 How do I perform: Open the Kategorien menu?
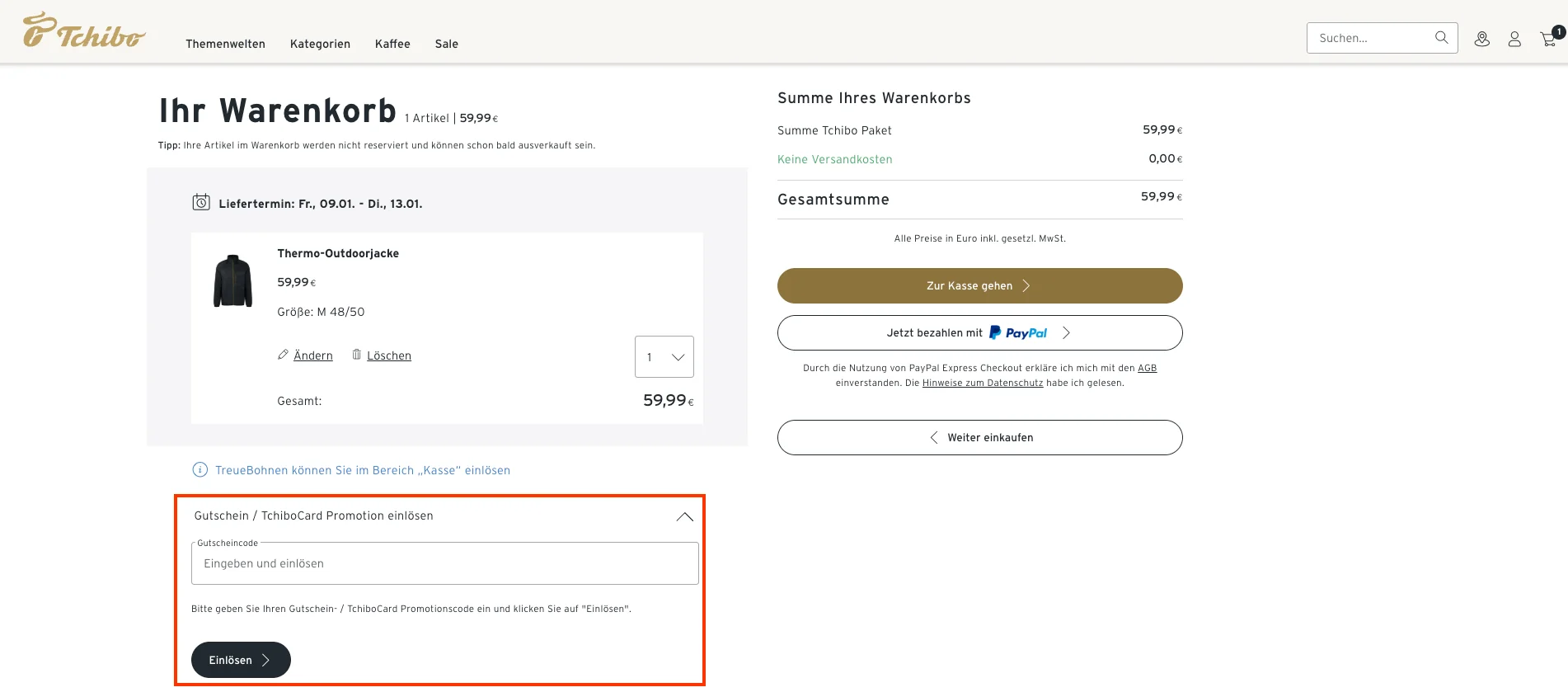pyautogui.click(x=320, y=44)
